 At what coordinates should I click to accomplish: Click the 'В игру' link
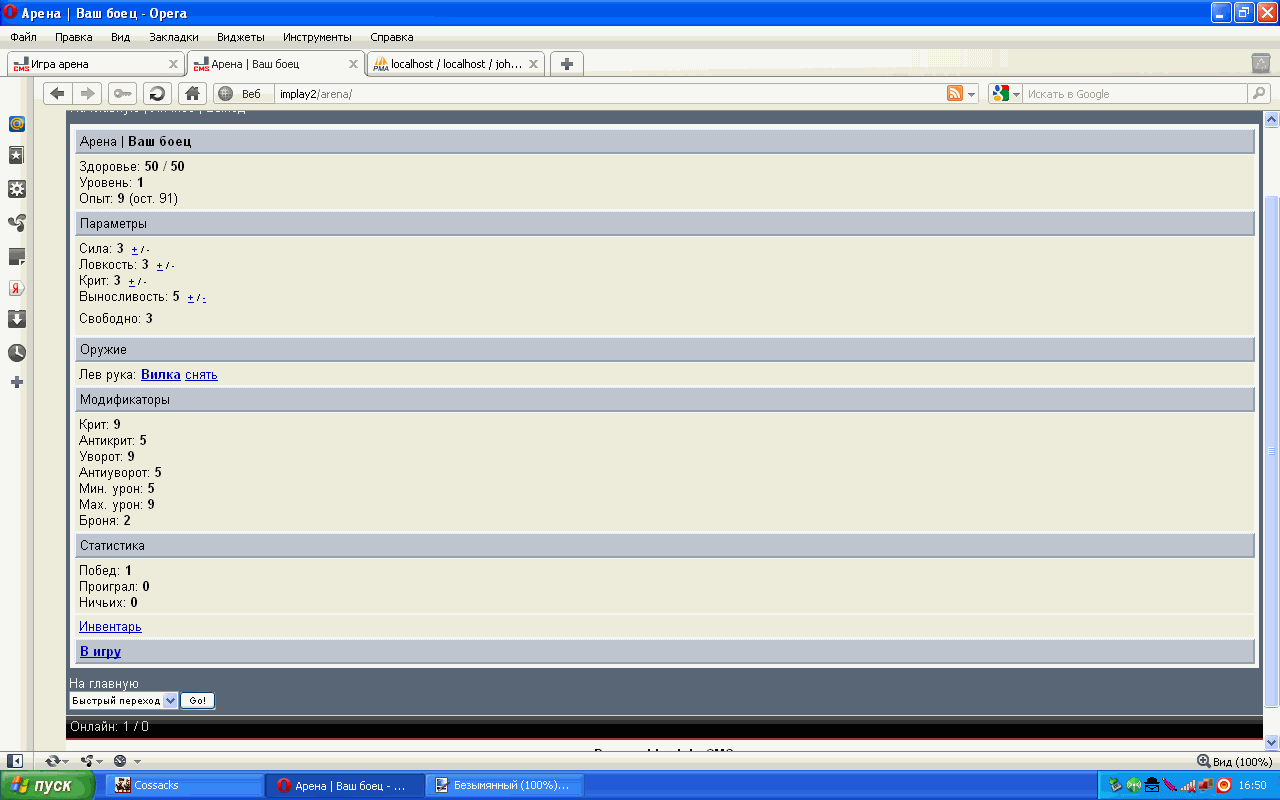[100, 652]
